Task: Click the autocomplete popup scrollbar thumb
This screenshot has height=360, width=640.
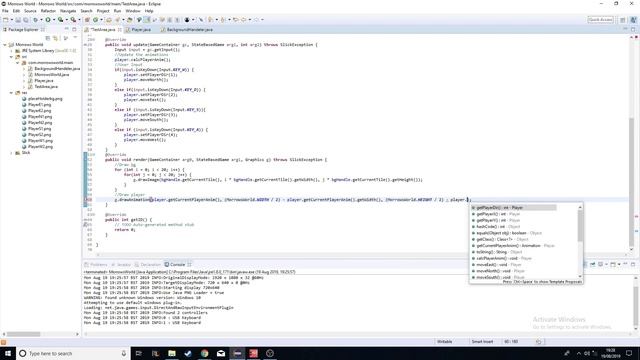Action: [x=580, y=225]
